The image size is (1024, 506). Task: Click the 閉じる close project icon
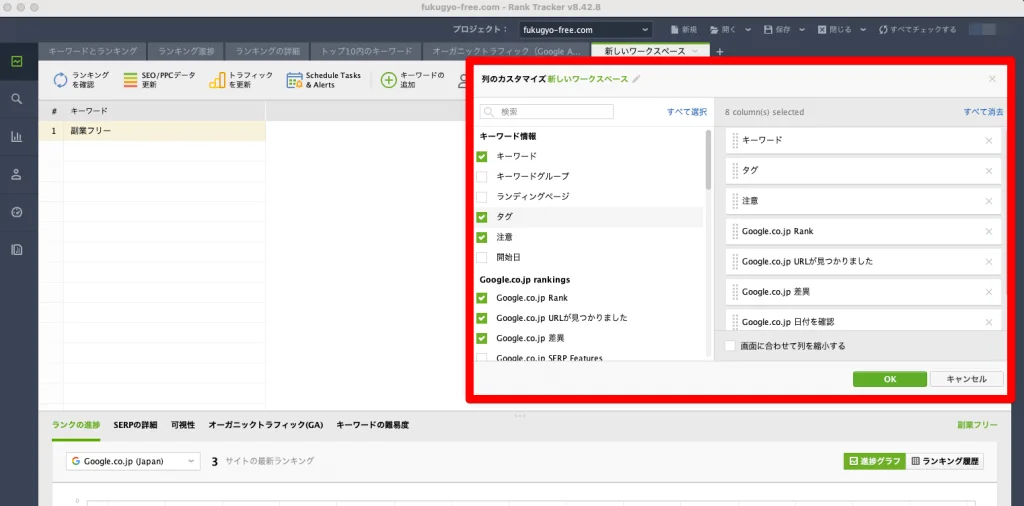(x=822, y=29)
